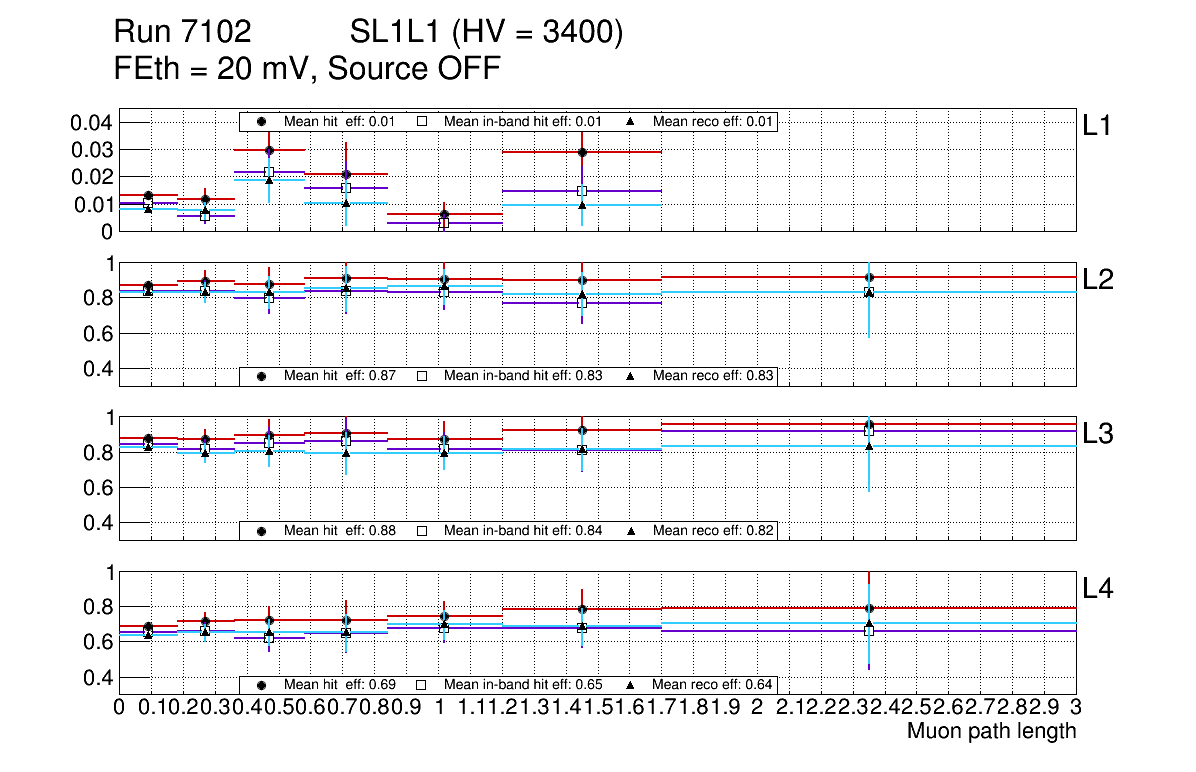Click the triangle marker in L1 legend

[631, 121]
